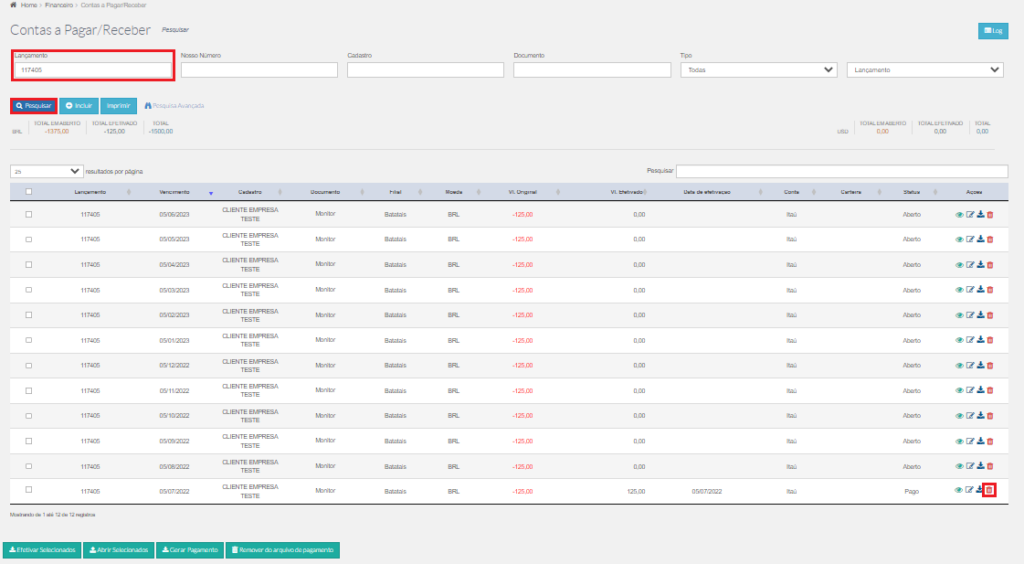Sort table by Documento column

coord(325,192)
